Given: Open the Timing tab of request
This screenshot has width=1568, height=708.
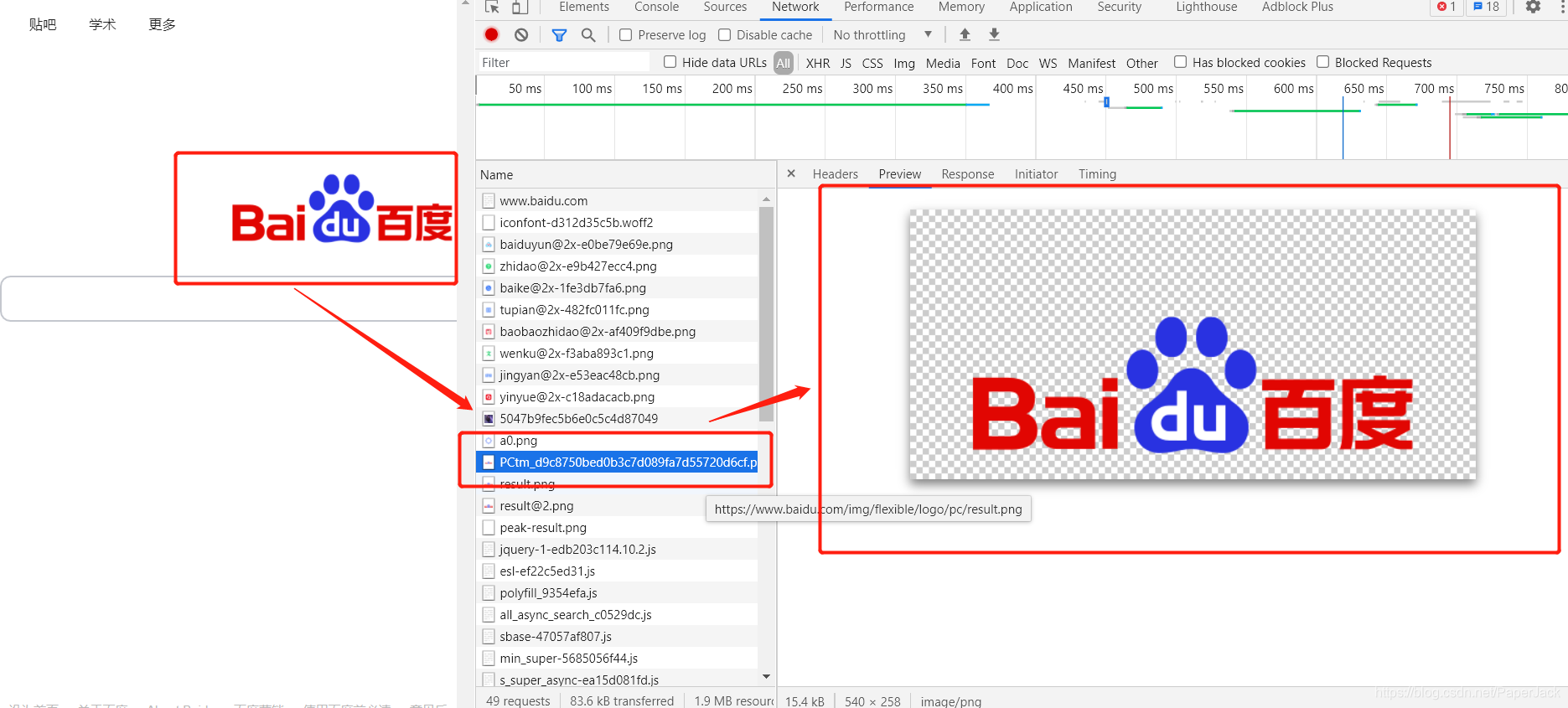Looking at the screenshot, I should tap(1097, 173).
